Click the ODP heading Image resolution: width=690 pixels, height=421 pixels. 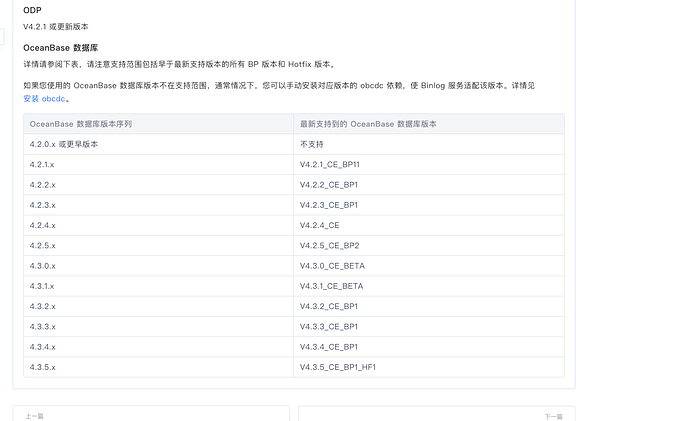(32, 10)
